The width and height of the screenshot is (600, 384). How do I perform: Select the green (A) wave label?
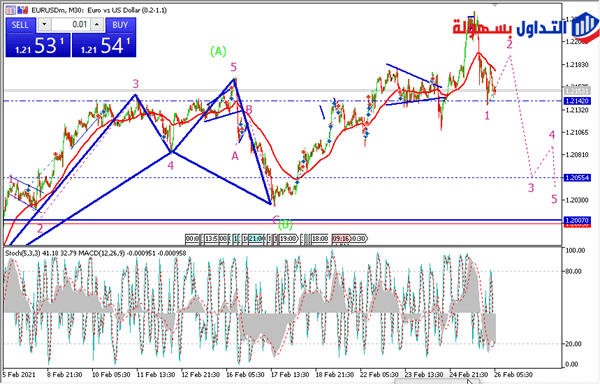click(218, 51)
